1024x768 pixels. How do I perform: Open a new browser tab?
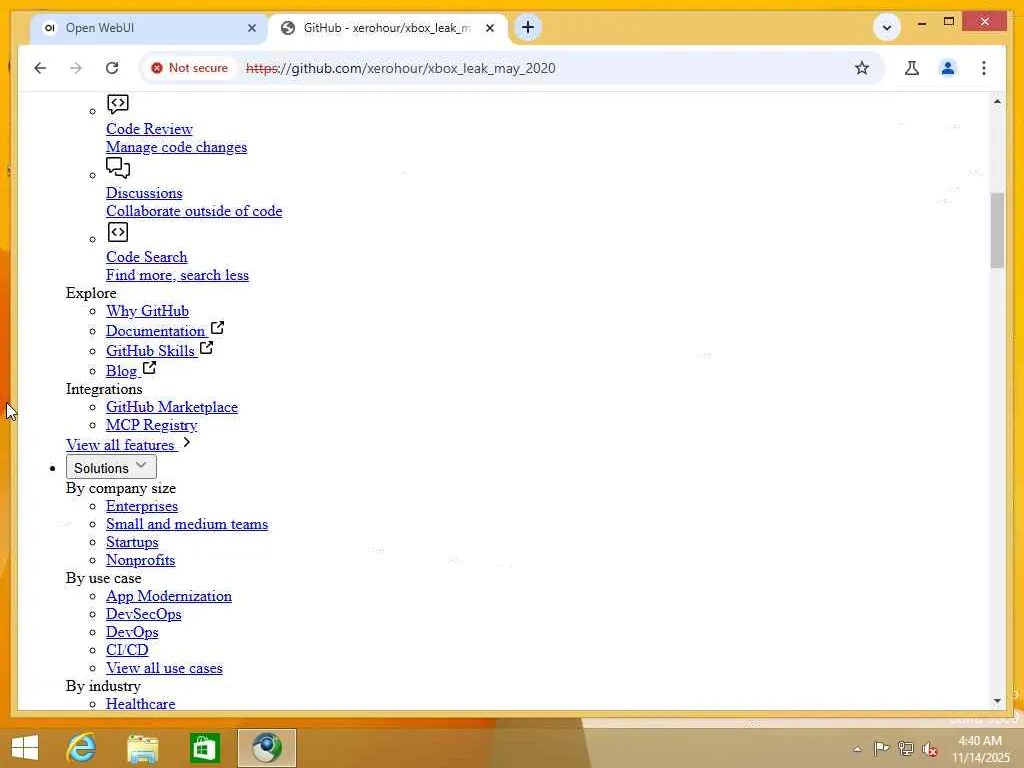528,27
